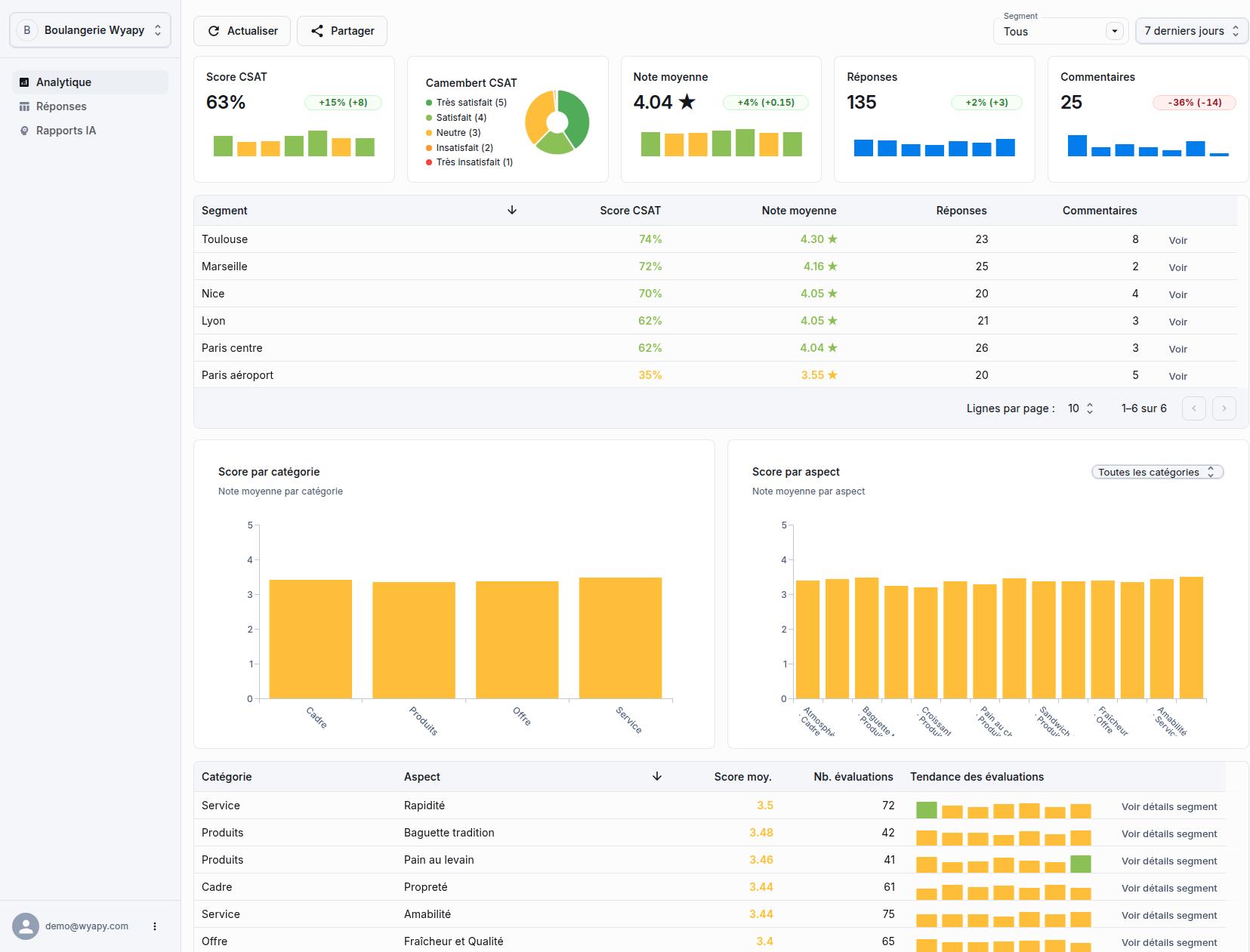Click the user avatar icon at bottom left

[26, 926]
